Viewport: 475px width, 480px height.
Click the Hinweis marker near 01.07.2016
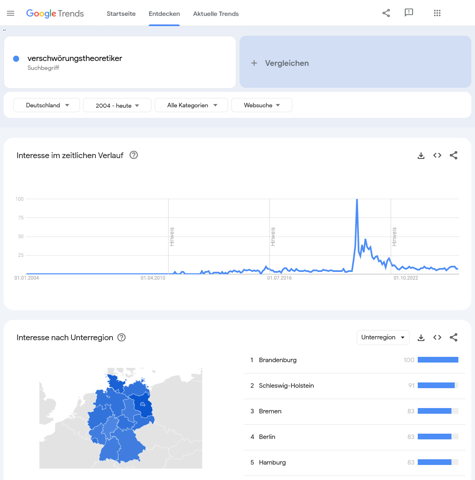point(273,237)
